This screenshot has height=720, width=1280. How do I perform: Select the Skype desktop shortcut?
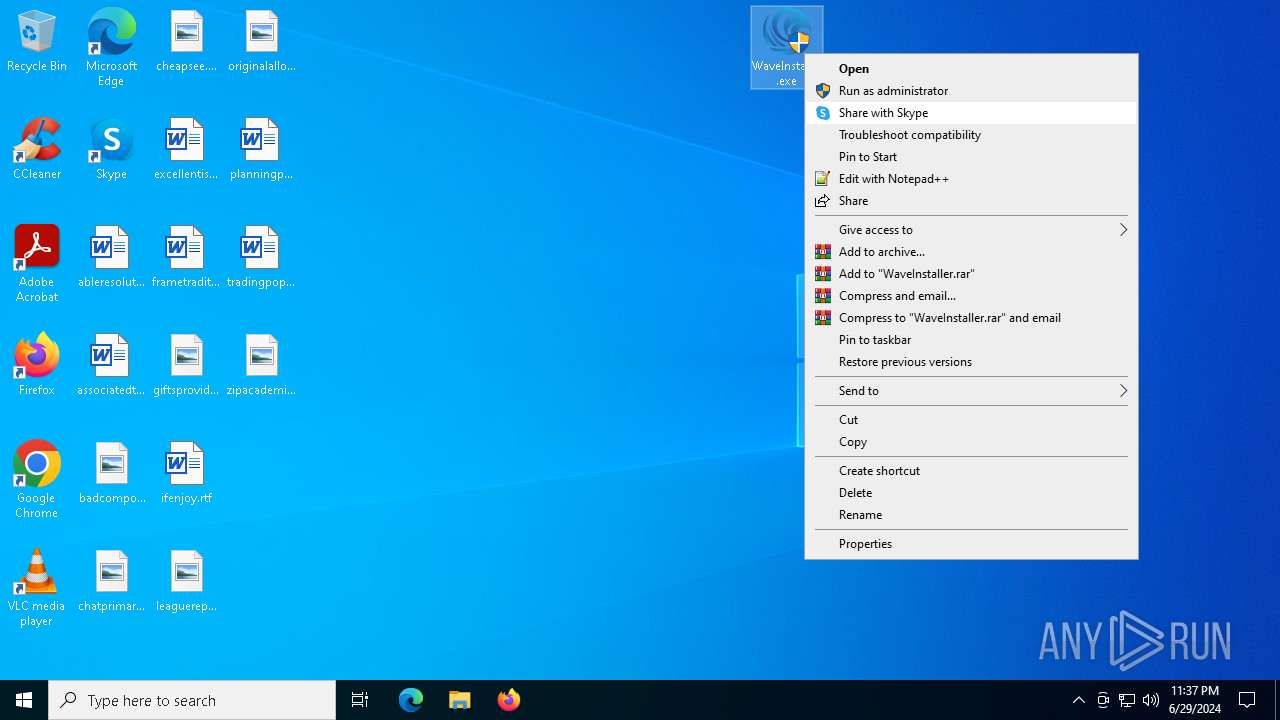click(x=111, y=150)
